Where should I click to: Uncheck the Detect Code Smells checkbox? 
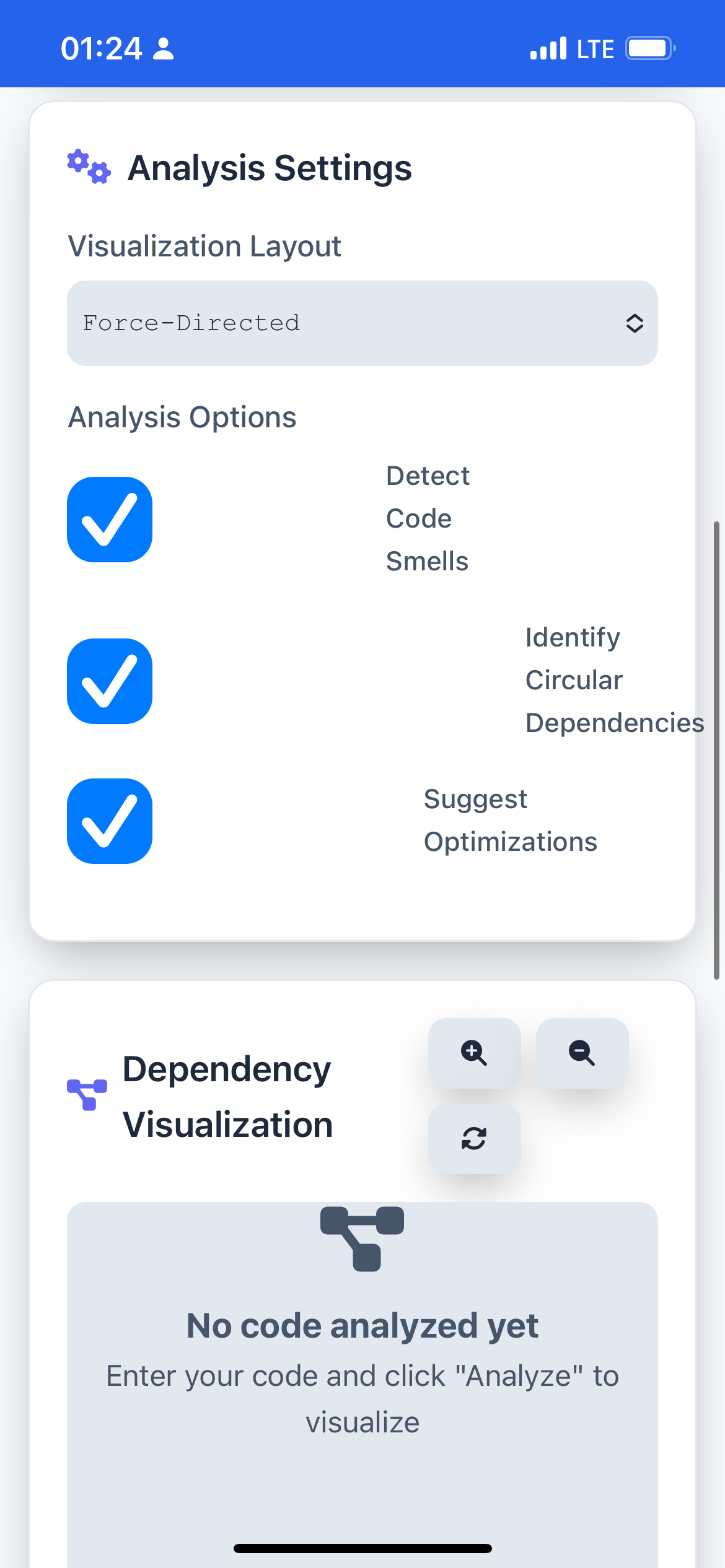pyautogui.click(x=110, y=520)
